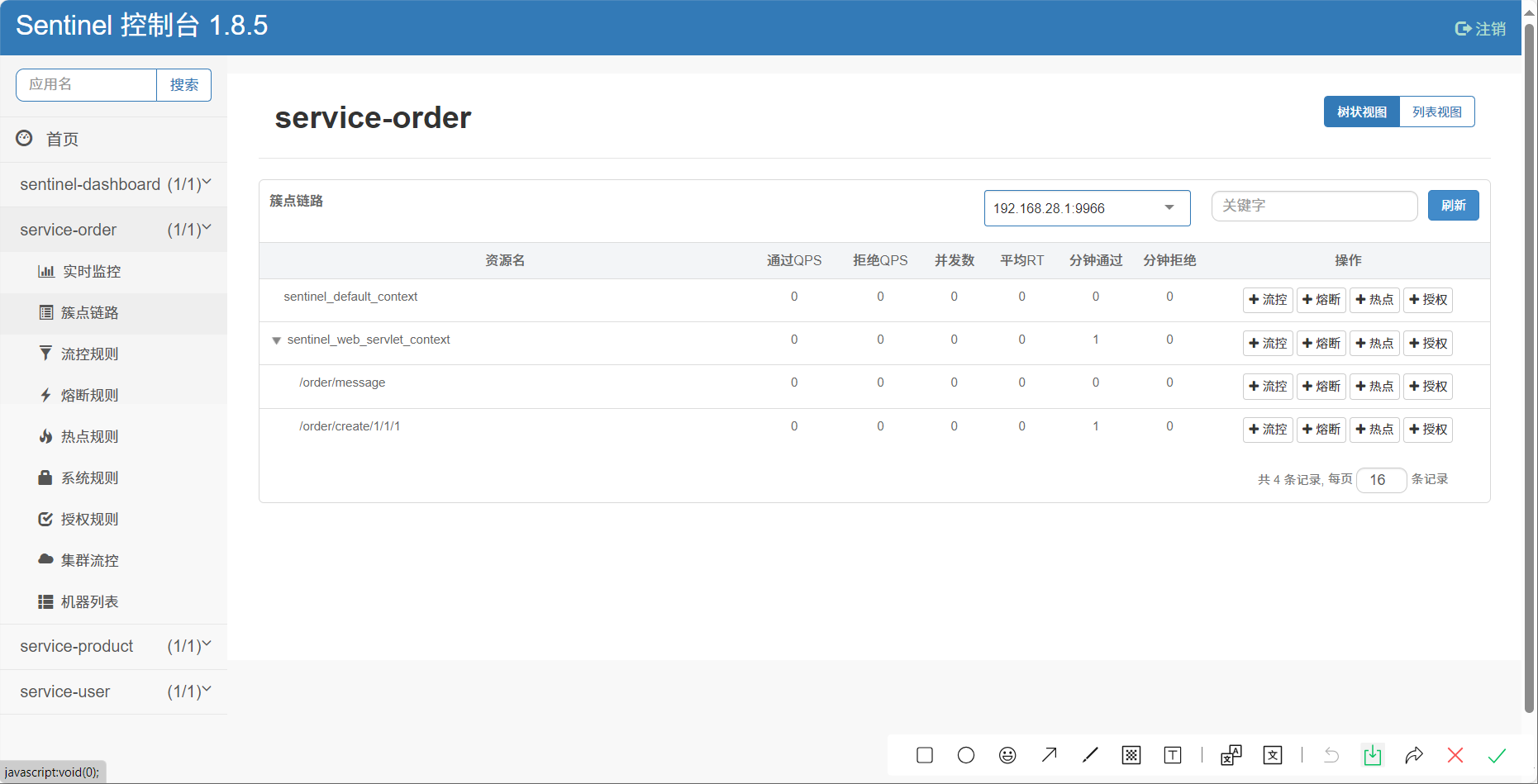Add 授权 rule for sentinel_web_servlet_context
Image resolution: width=1538 pixels, height=784 pixels.
click(x=1428, y=344)
